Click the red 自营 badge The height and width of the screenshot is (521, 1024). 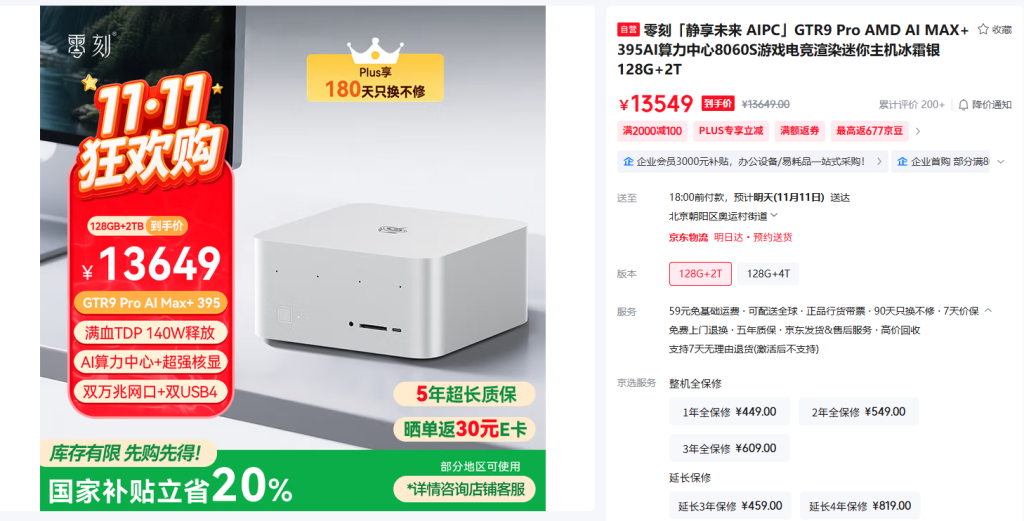[x=628, y=29]
